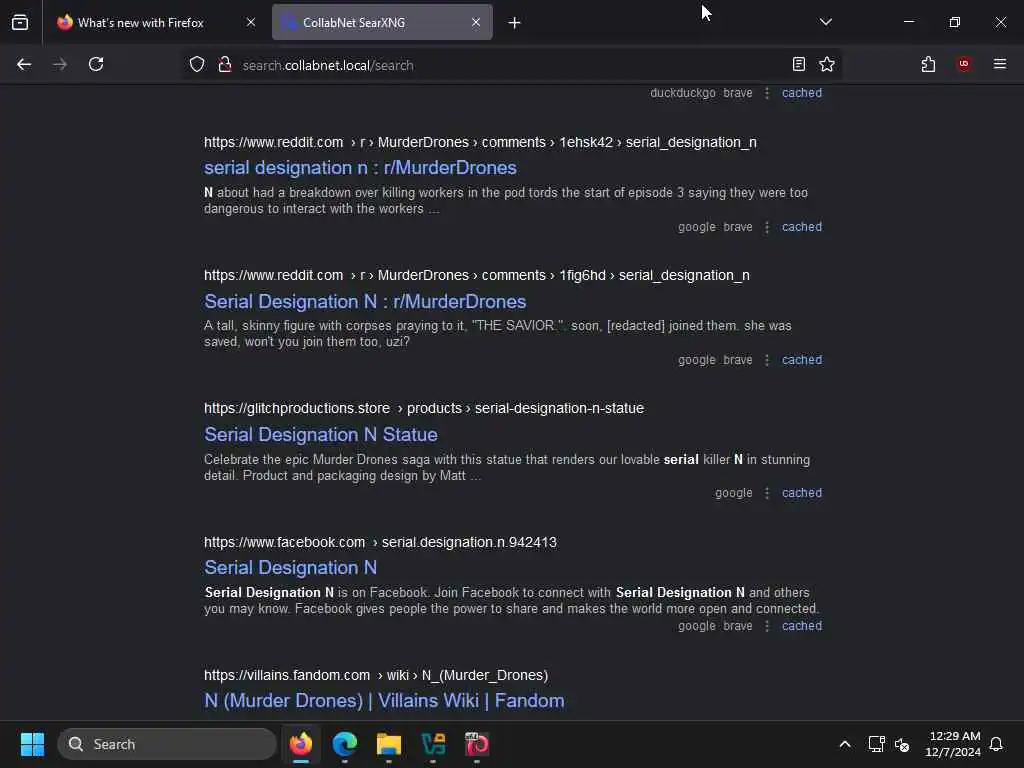Open the green VS app in taskbar
Image resolution: width=1024 pixels, height=768 pixels.
pyautogui.click(x=433, y=744)
